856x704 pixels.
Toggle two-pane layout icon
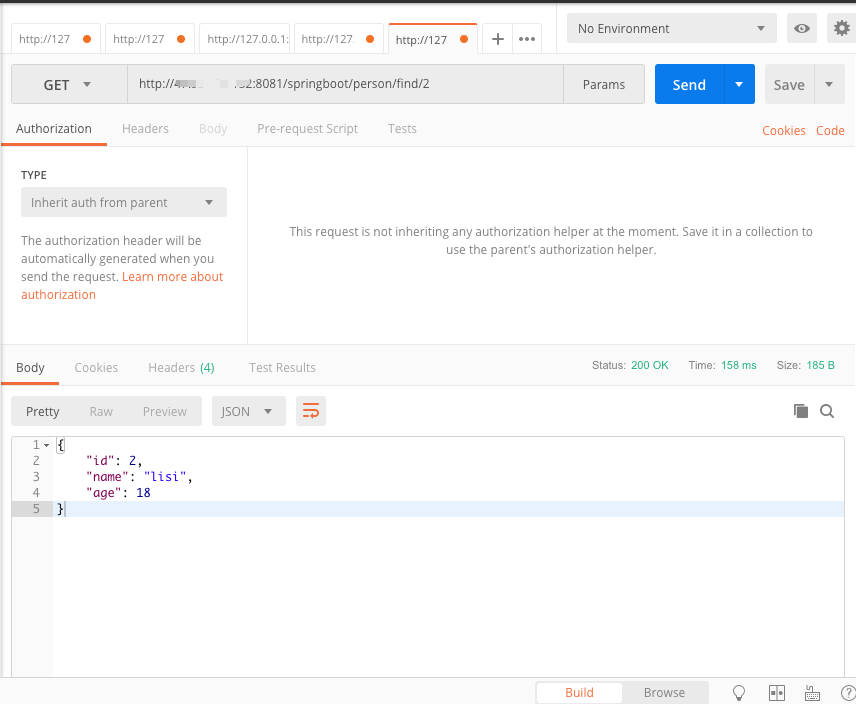(x=776, y=693)
